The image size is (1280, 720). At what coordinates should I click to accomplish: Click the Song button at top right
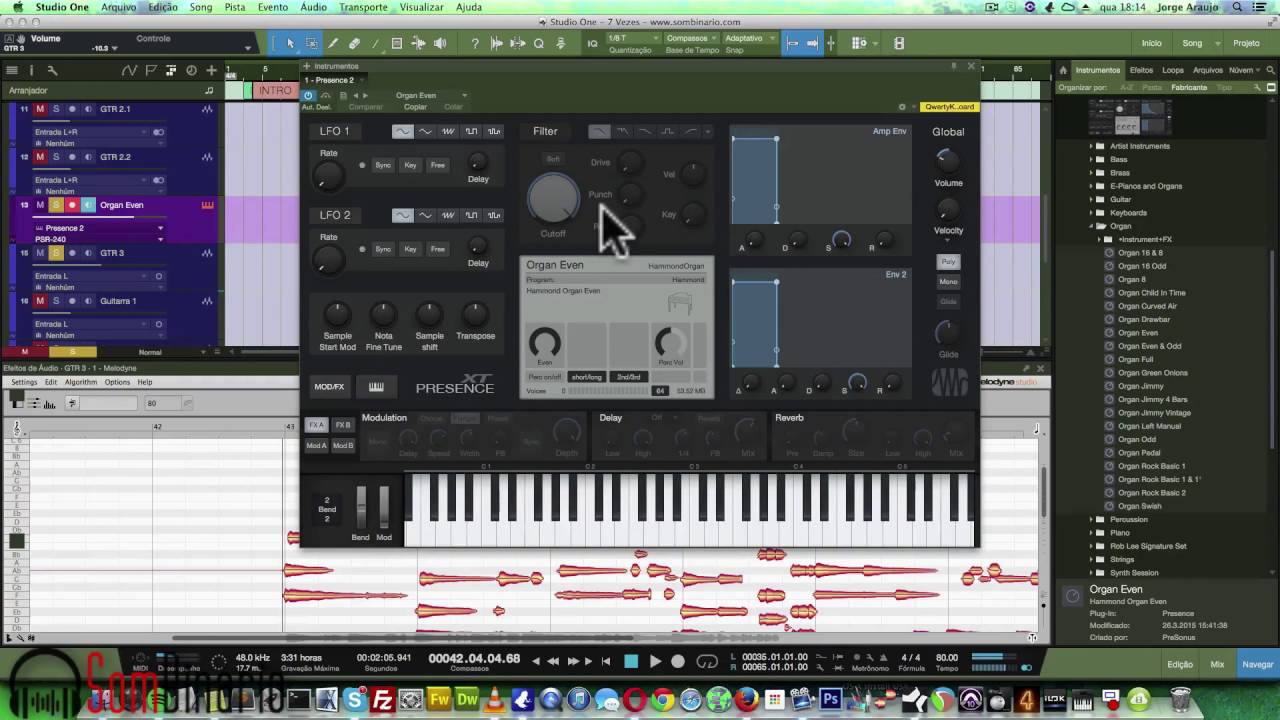1192,43
